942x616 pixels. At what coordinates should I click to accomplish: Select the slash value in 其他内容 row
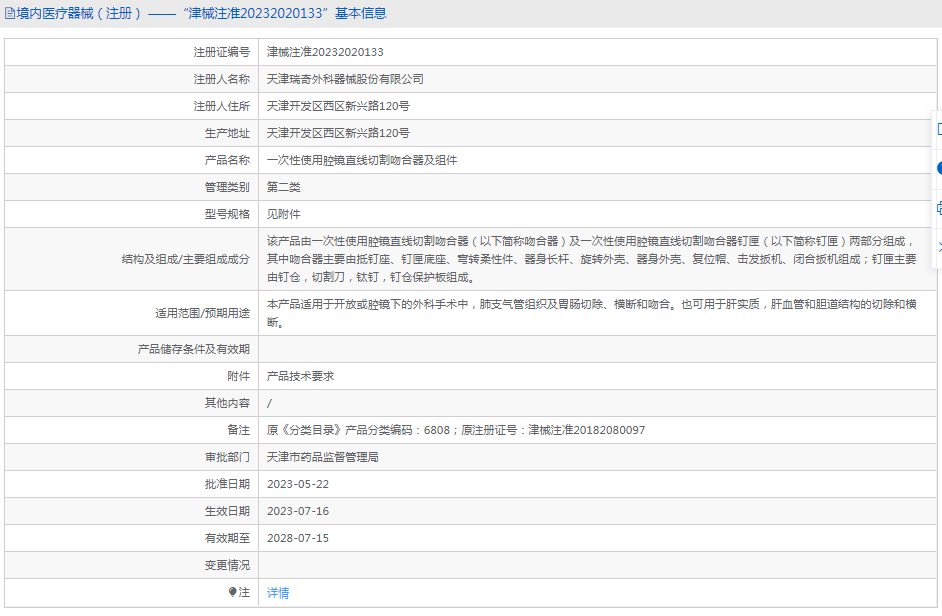[269, 403]
